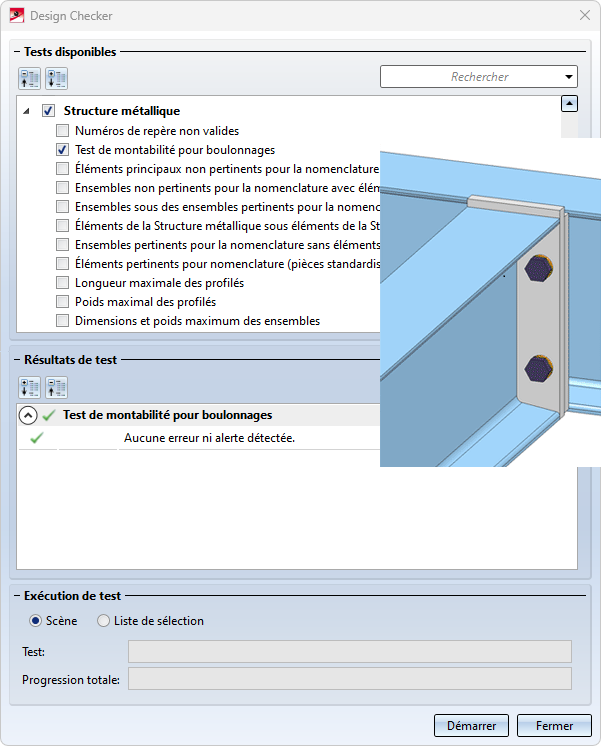Image resolution: width=601 pixels, height=746 pixels.
Task: Select 'Aucune erreur ni alerte détectée.' result text
Action: pyautogui.click(x=209, y=438)
